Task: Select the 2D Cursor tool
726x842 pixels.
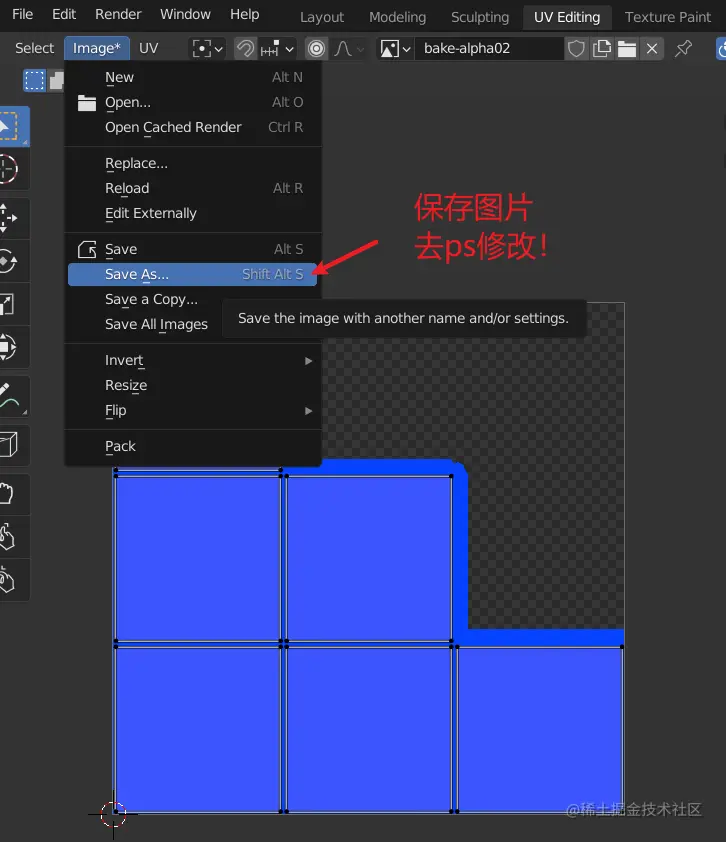Action: coord(12,169)
